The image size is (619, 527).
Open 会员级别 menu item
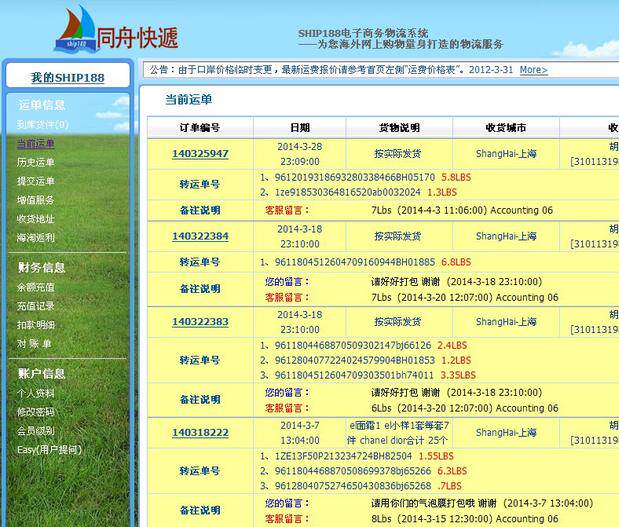pos(36,431)
